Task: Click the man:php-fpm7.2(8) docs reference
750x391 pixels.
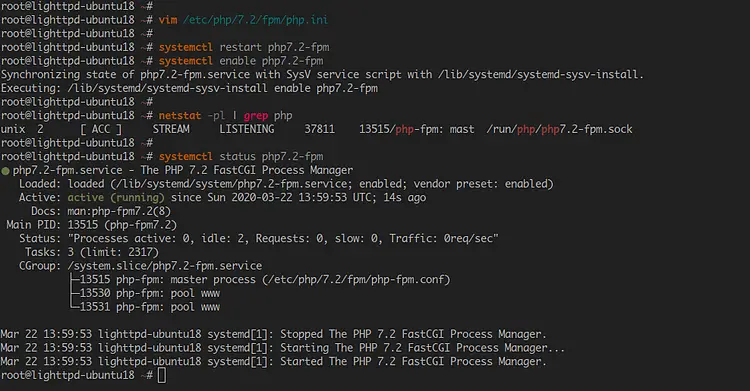Action: (x=119, y=212)
